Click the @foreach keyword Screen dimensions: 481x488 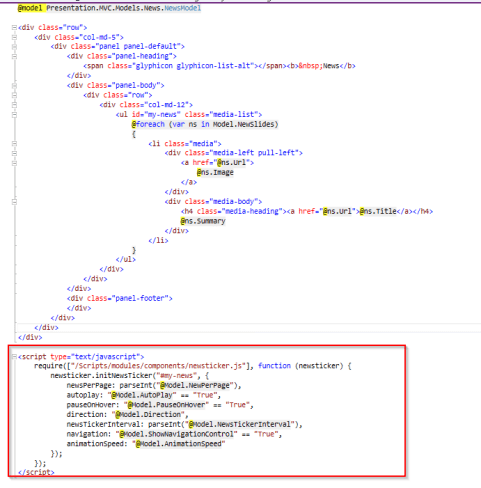point(148,124)
